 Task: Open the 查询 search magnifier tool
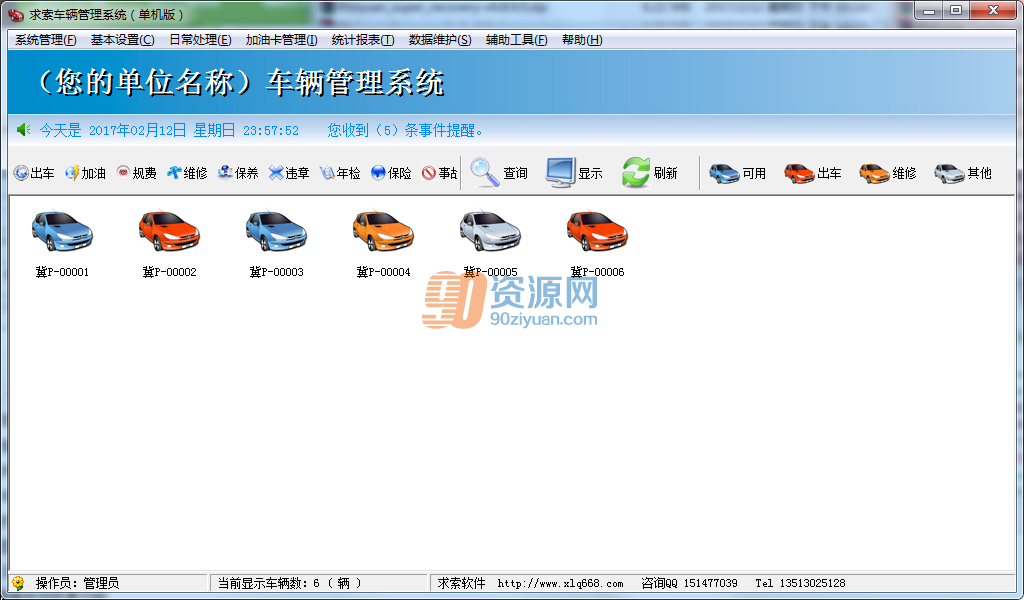pyautogui.click(x=499, y=173)
